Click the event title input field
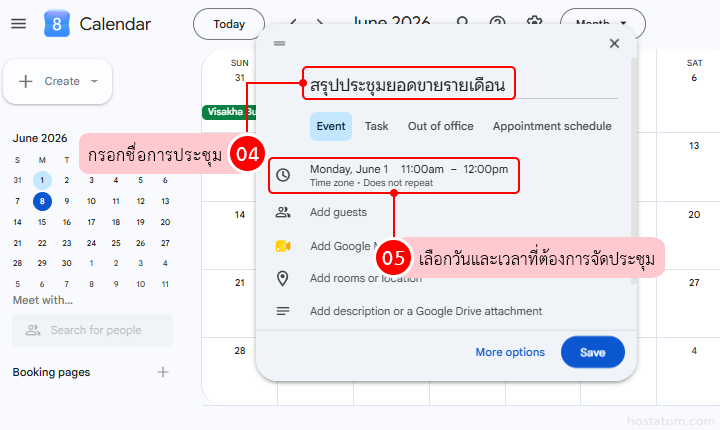This screenshot has height=430, width=720. (463, 85)
